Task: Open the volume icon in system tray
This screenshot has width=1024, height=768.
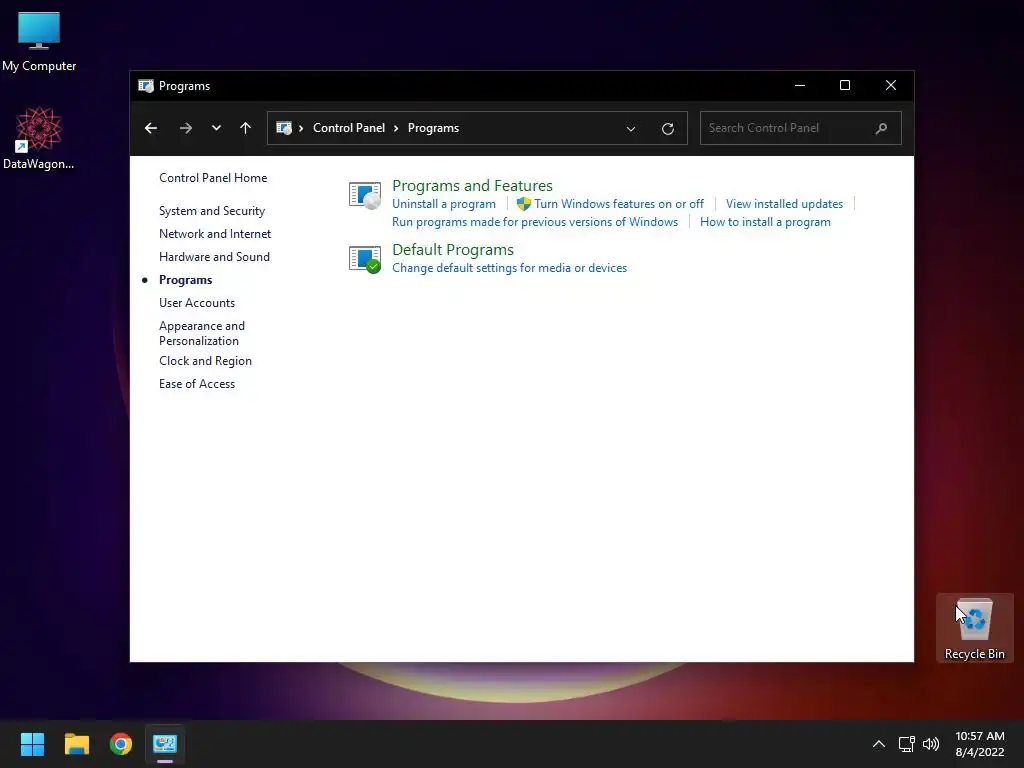Action: coord(931,744)
